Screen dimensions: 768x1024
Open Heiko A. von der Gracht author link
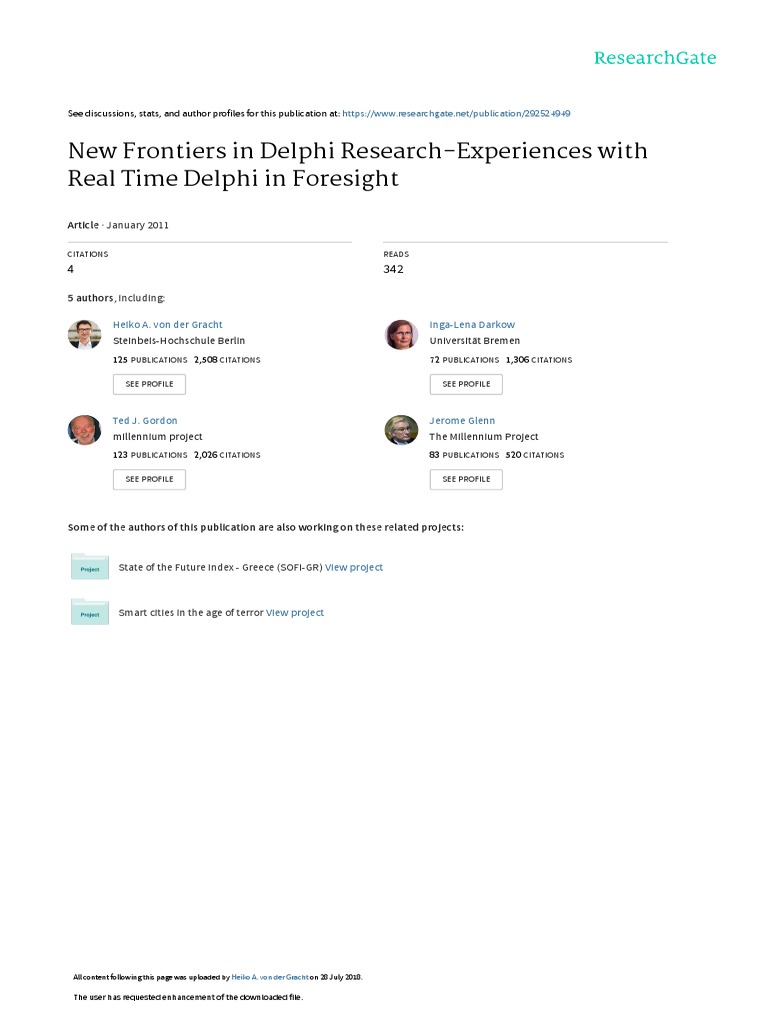(167, 325)
